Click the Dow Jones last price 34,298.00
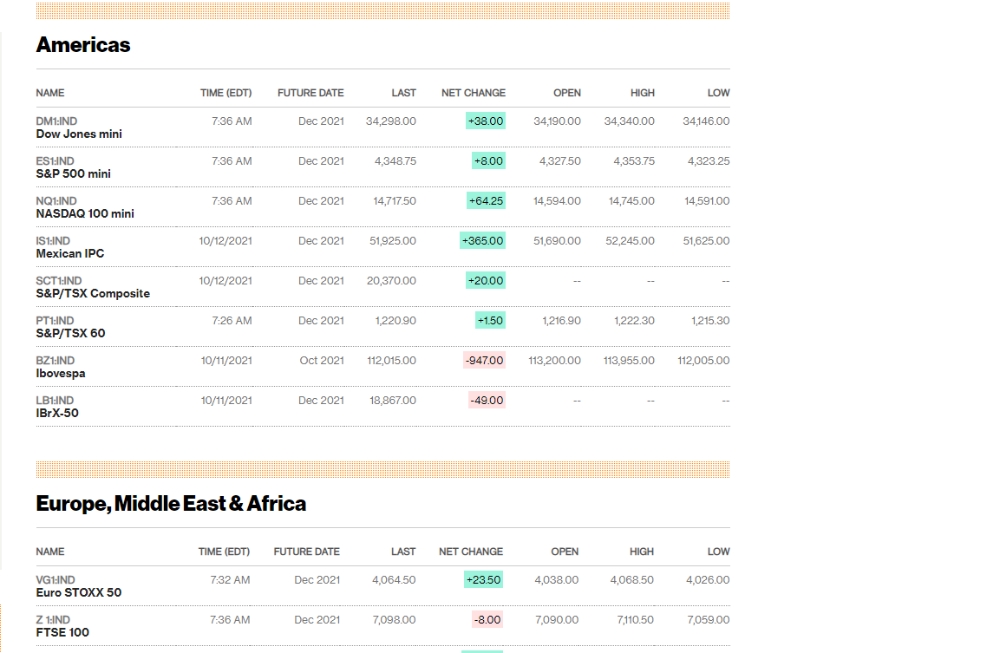 click(391, 121)
